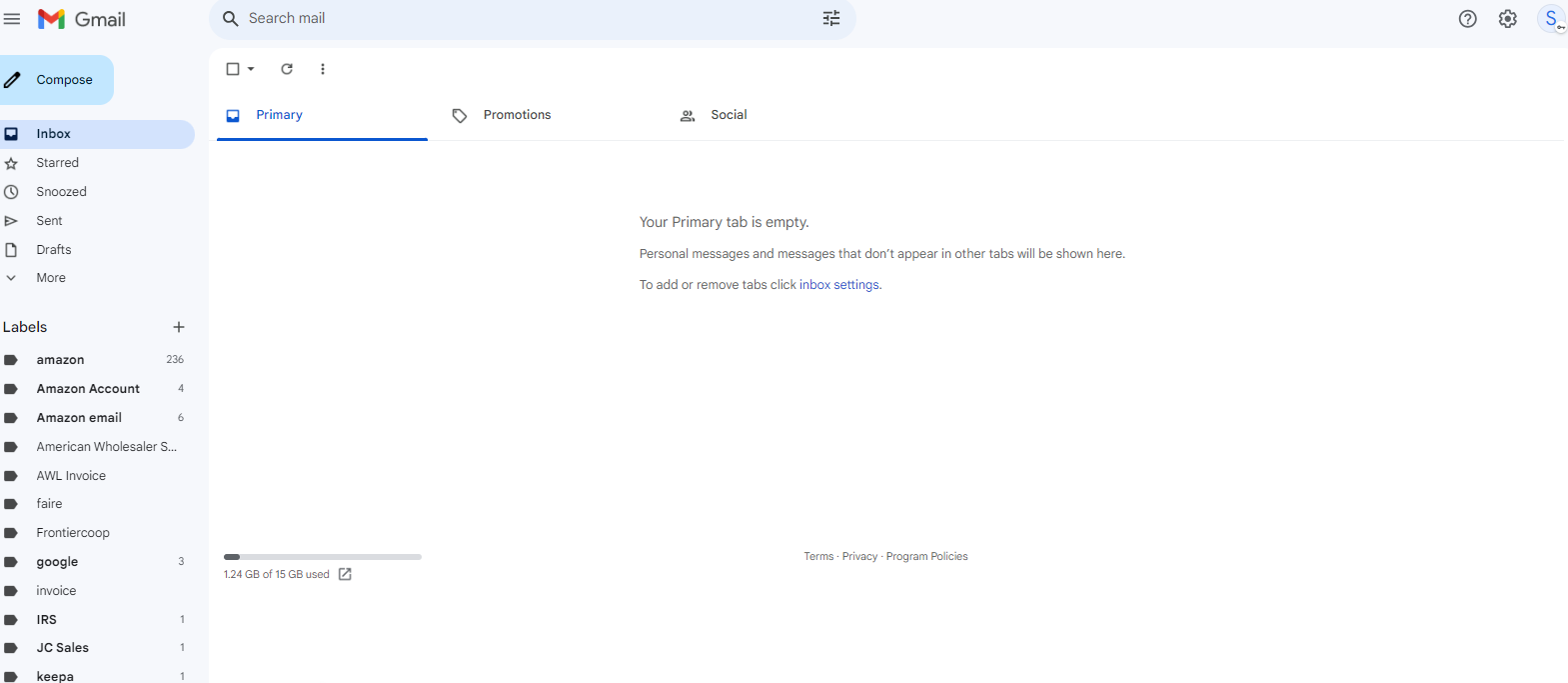Click the label tag icon beside invoice

point(11,591)
